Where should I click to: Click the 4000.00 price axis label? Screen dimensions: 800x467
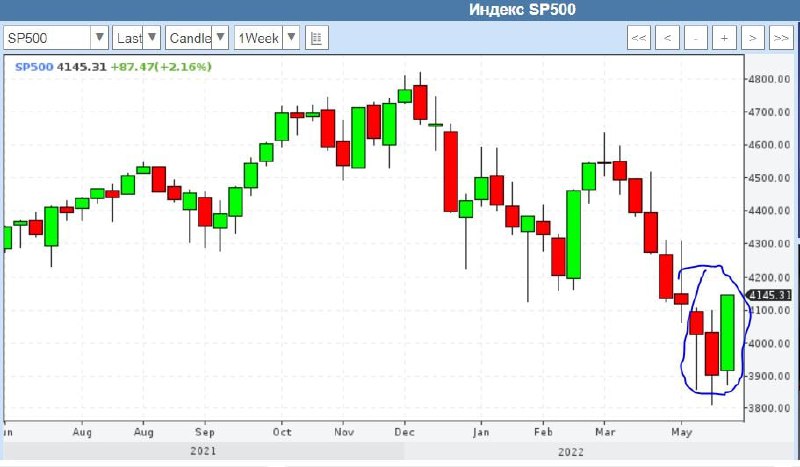pyautogui.click(x=769, y=343)
